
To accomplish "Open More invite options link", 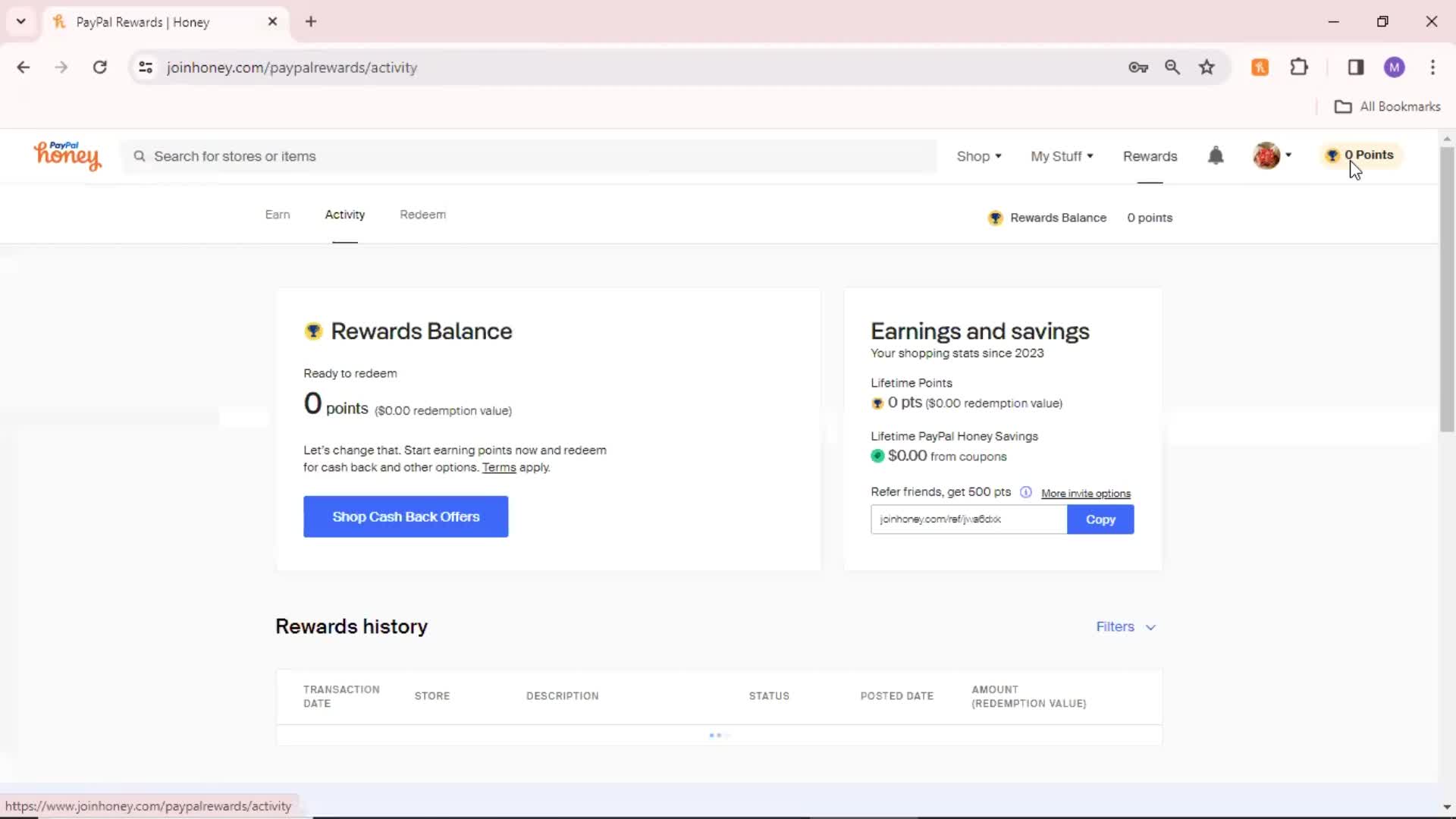I will click(1086, 494).
